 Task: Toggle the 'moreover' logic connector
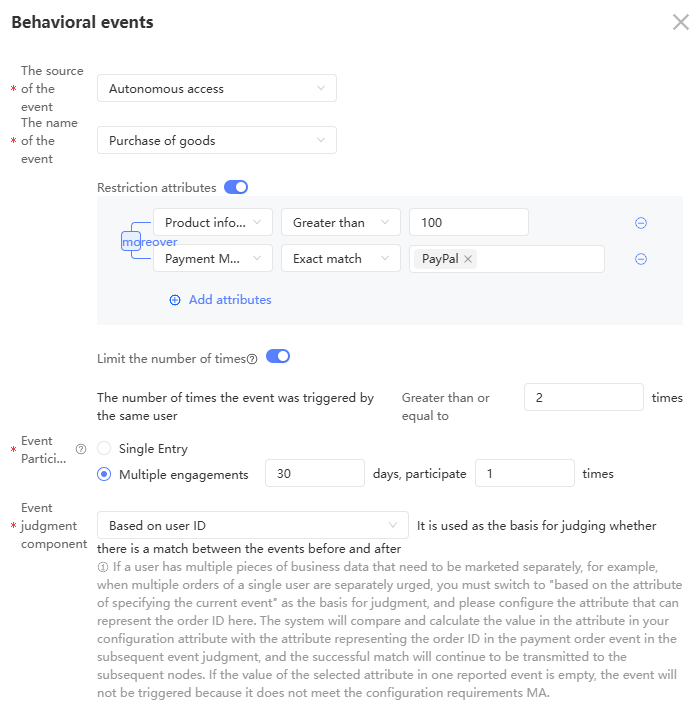pos(149,242)
